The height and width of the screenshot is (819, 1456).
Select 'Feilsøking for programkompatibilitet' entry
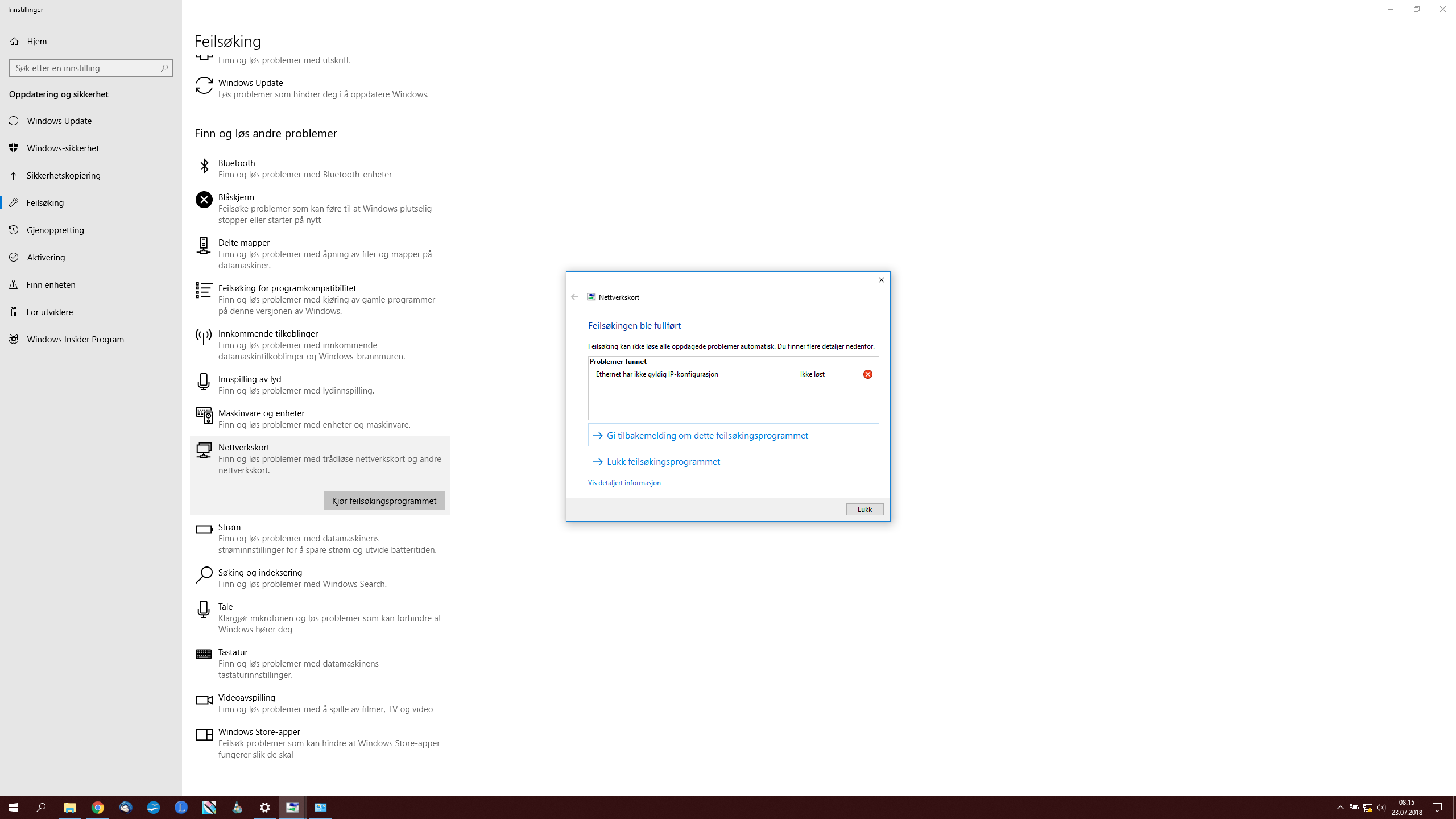pos(287,288)
